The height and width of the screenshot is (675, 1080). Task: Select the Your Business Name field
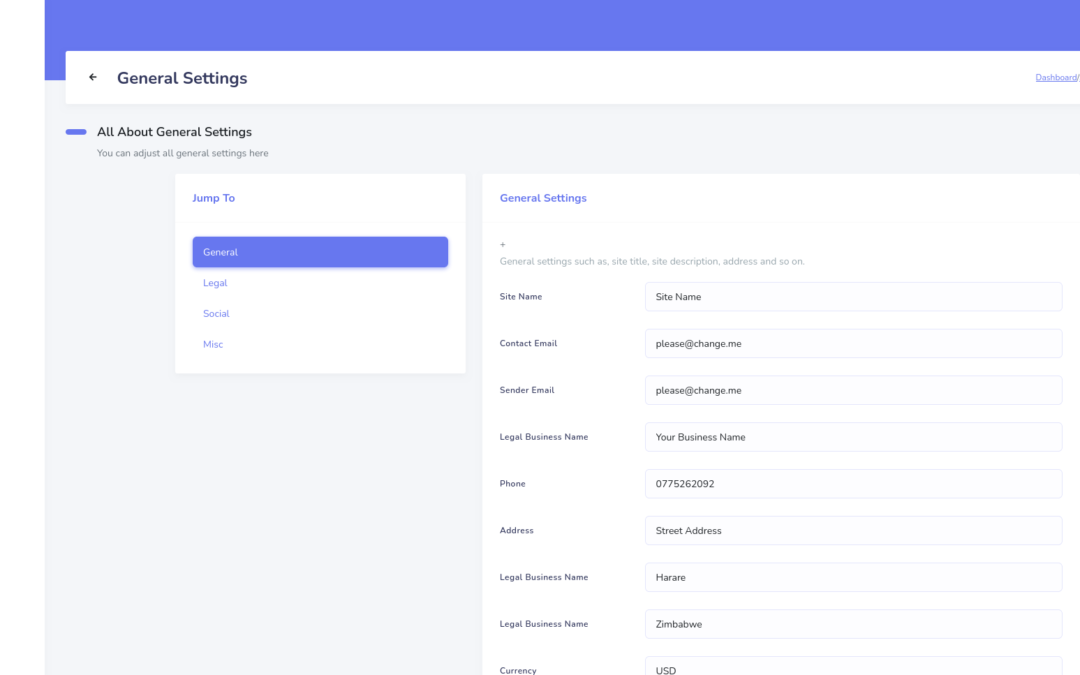pos(853,437)
